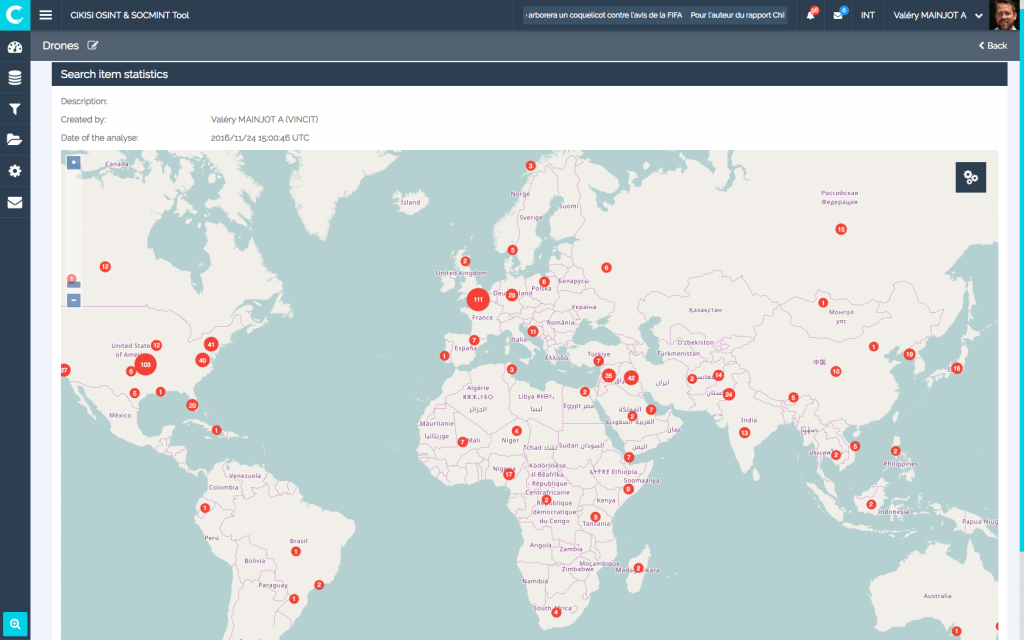Open settings gear in left sidebar
The image size is (1024, 640).
14,171
